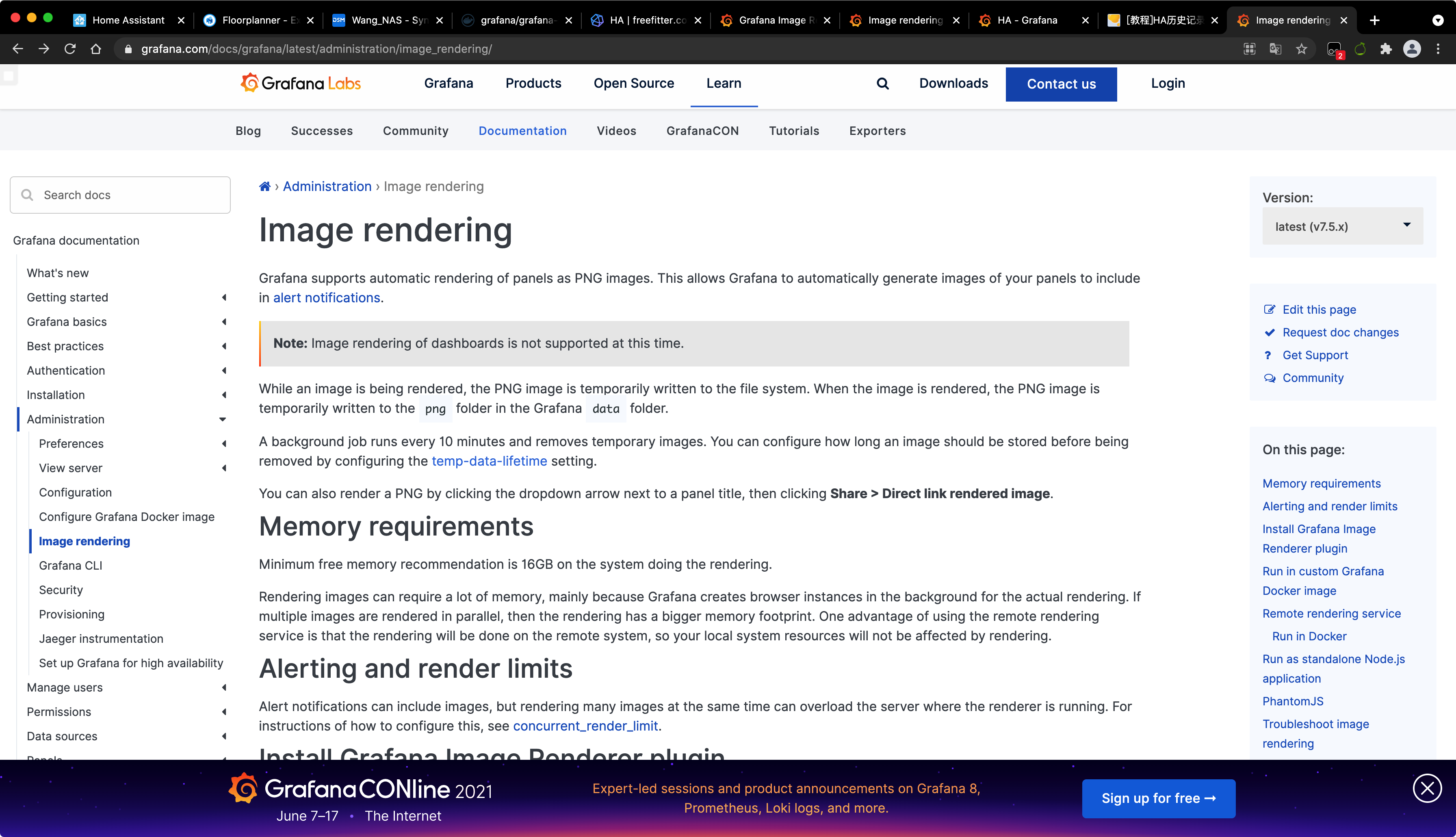This screenshot has width=1456, height=837.
Task: Open the Version dropdown latest (v7.5.x)
Action: pyautogui.click(x=1342, y=226)
